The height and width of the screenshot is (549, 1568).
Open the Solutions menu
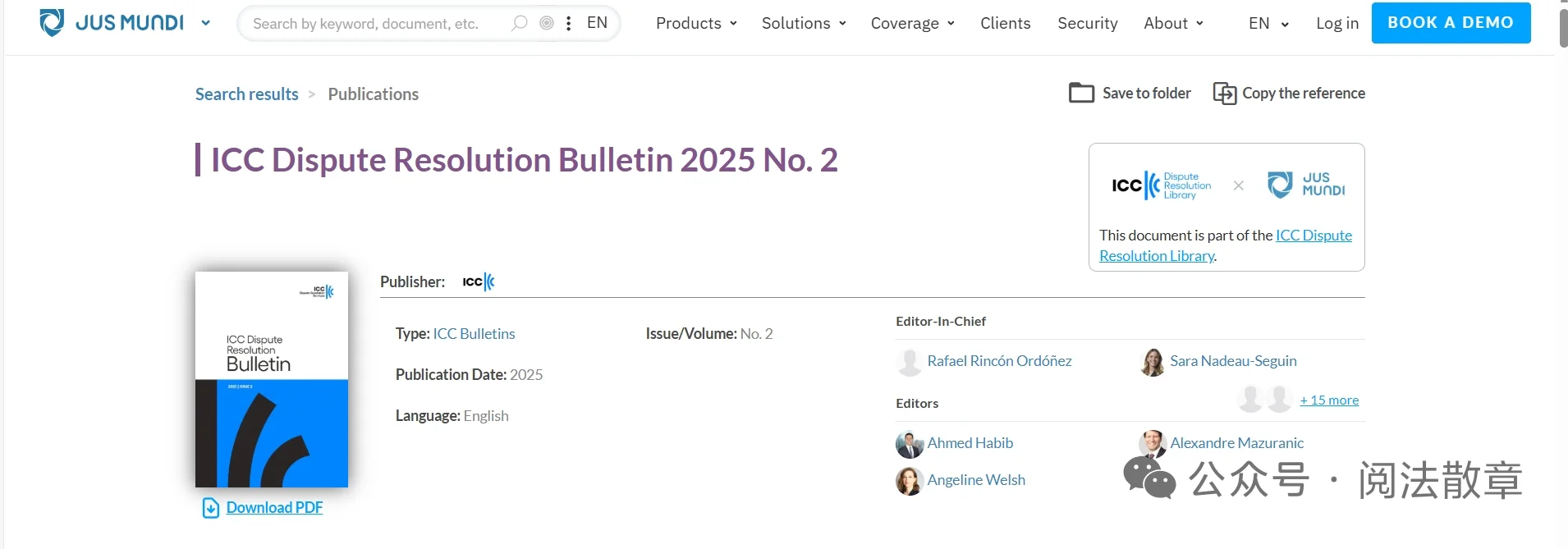(x=804, y=23)
